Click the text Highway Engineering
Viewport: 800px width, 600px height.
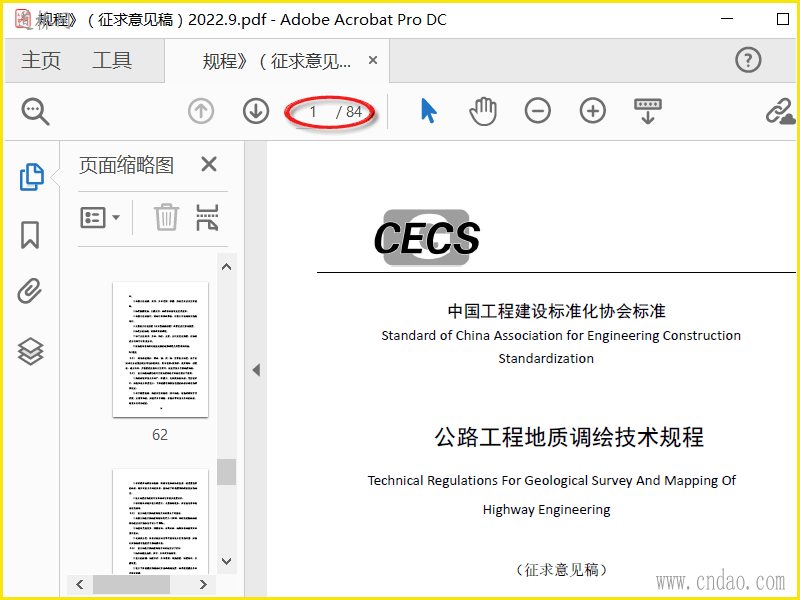546,509
